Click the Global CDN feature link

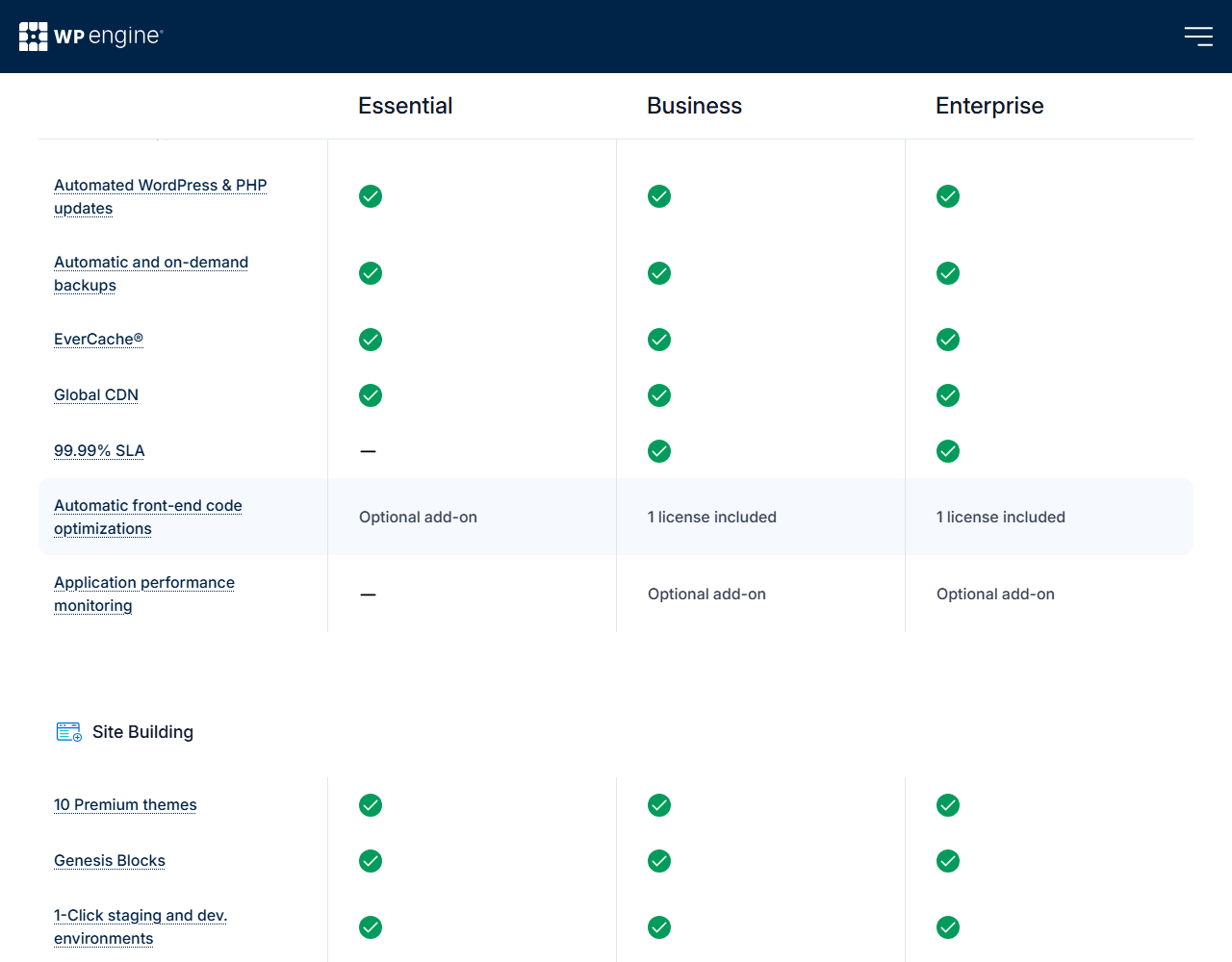tap(96, 395)
